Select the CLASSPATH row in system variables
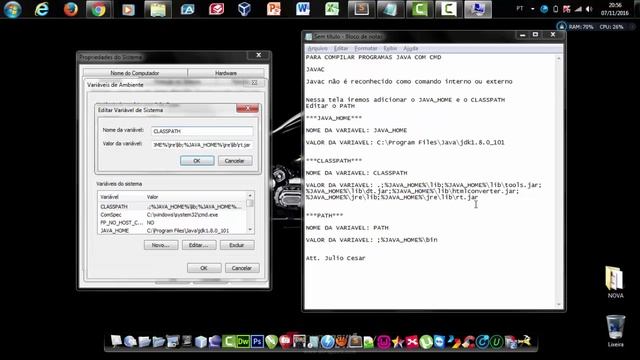640x360 pixels. (172, 207)
